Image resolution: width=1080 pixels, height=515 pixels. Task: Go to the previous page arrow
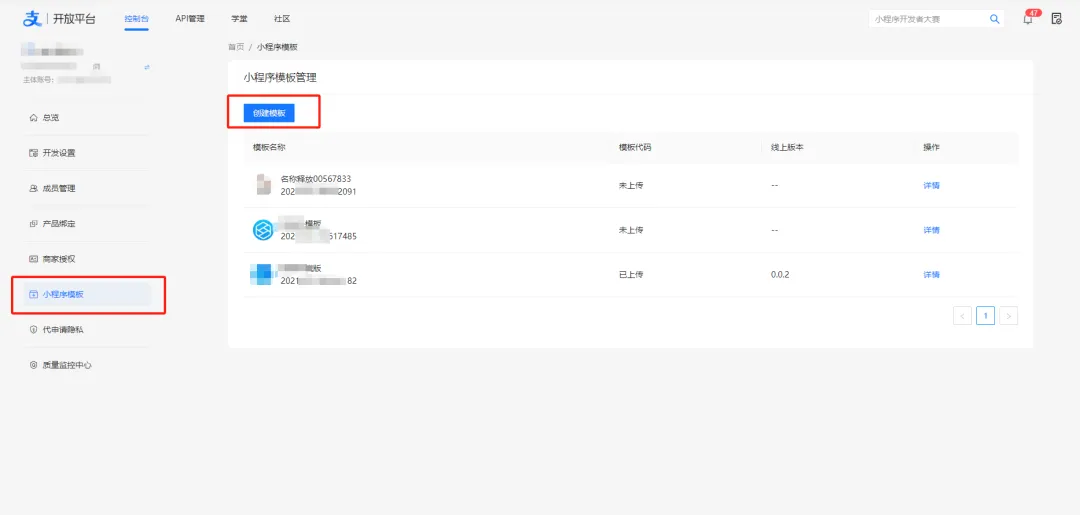[x=962, y=316]
